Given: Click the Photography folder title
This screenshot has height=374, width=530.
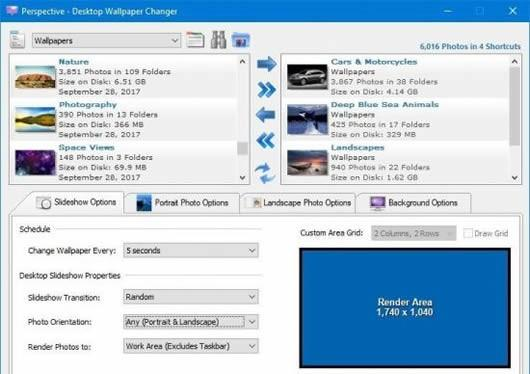Looking at the screenshot, I should 88,105.
